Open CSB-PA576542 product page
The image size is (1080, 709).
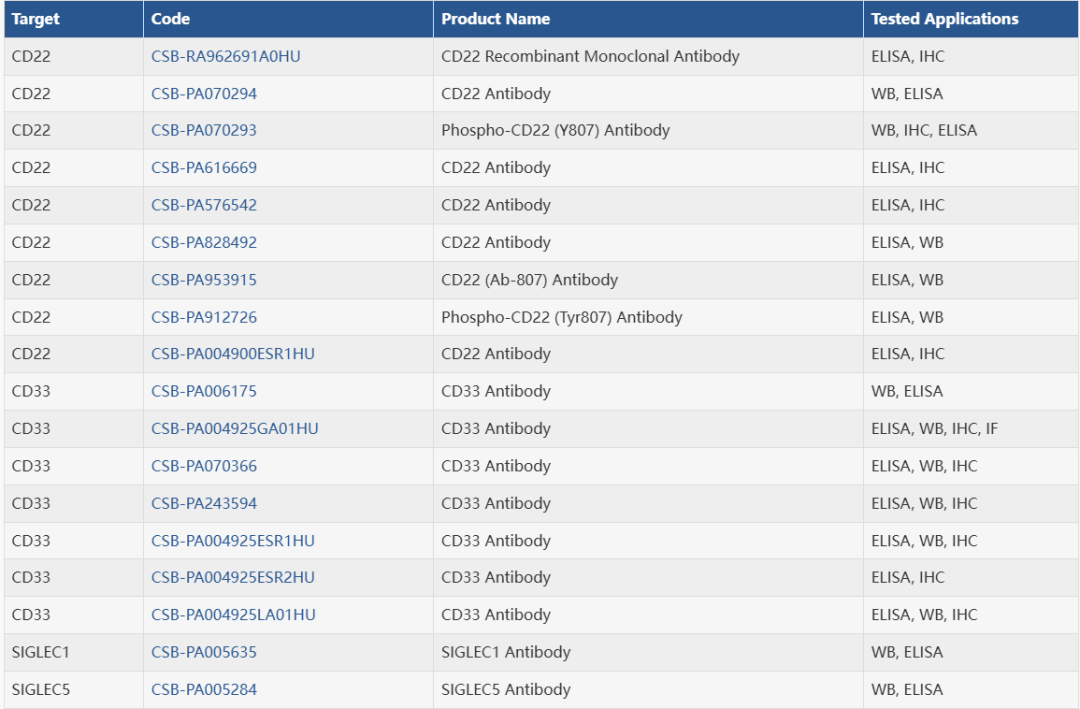coord(204,205)
